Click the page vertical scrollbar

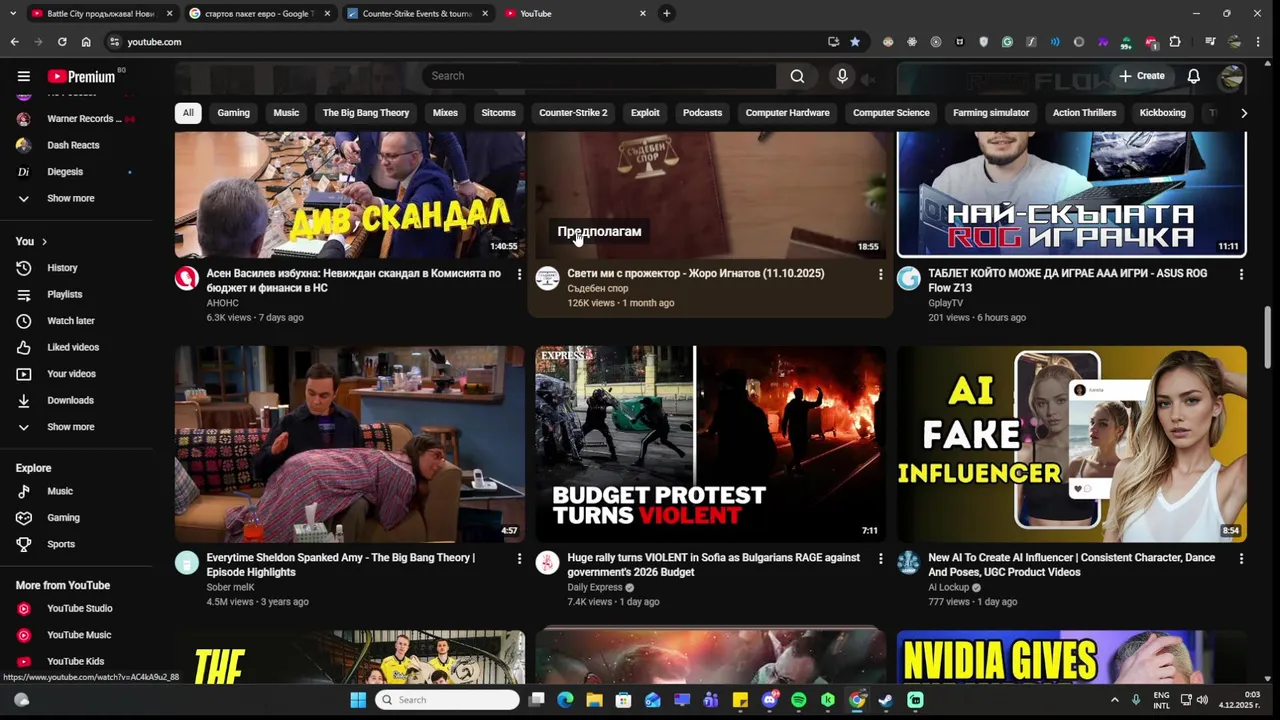pos(1268,336)
